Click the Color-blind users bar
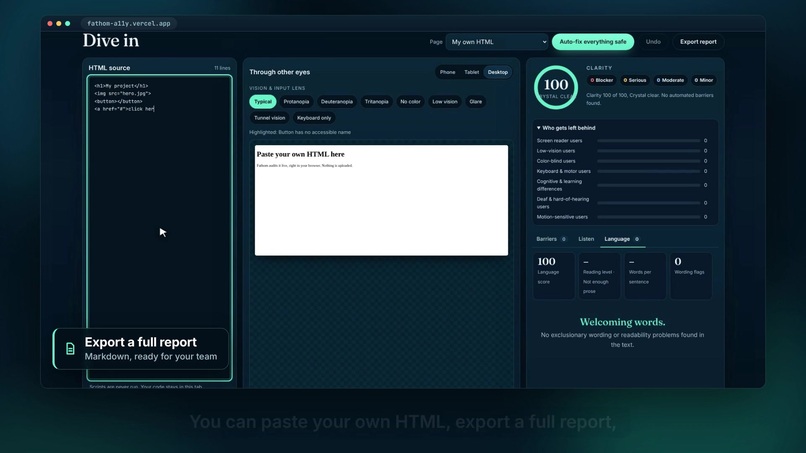 click(x=649, y=161)
